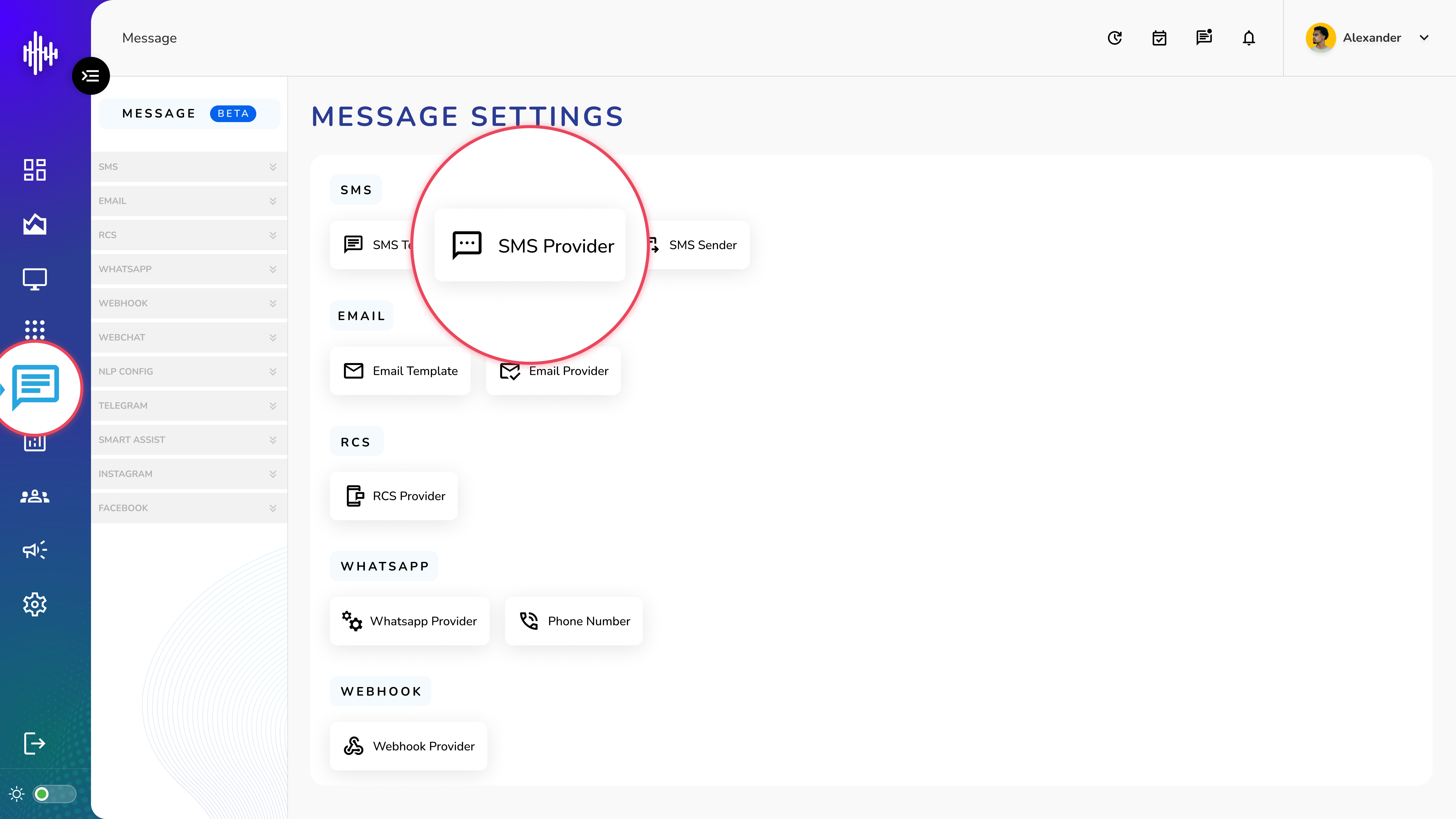
Task: Click the history clock icon in header
Action: pos(1114,38)
